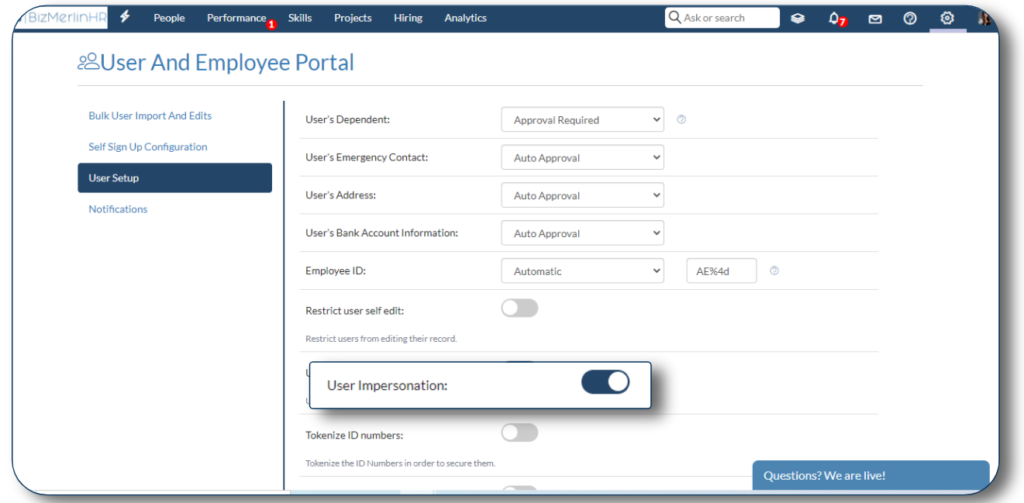Open Employee ID Automatic dropdown
1024x503 pixels.
coord(583,271)
